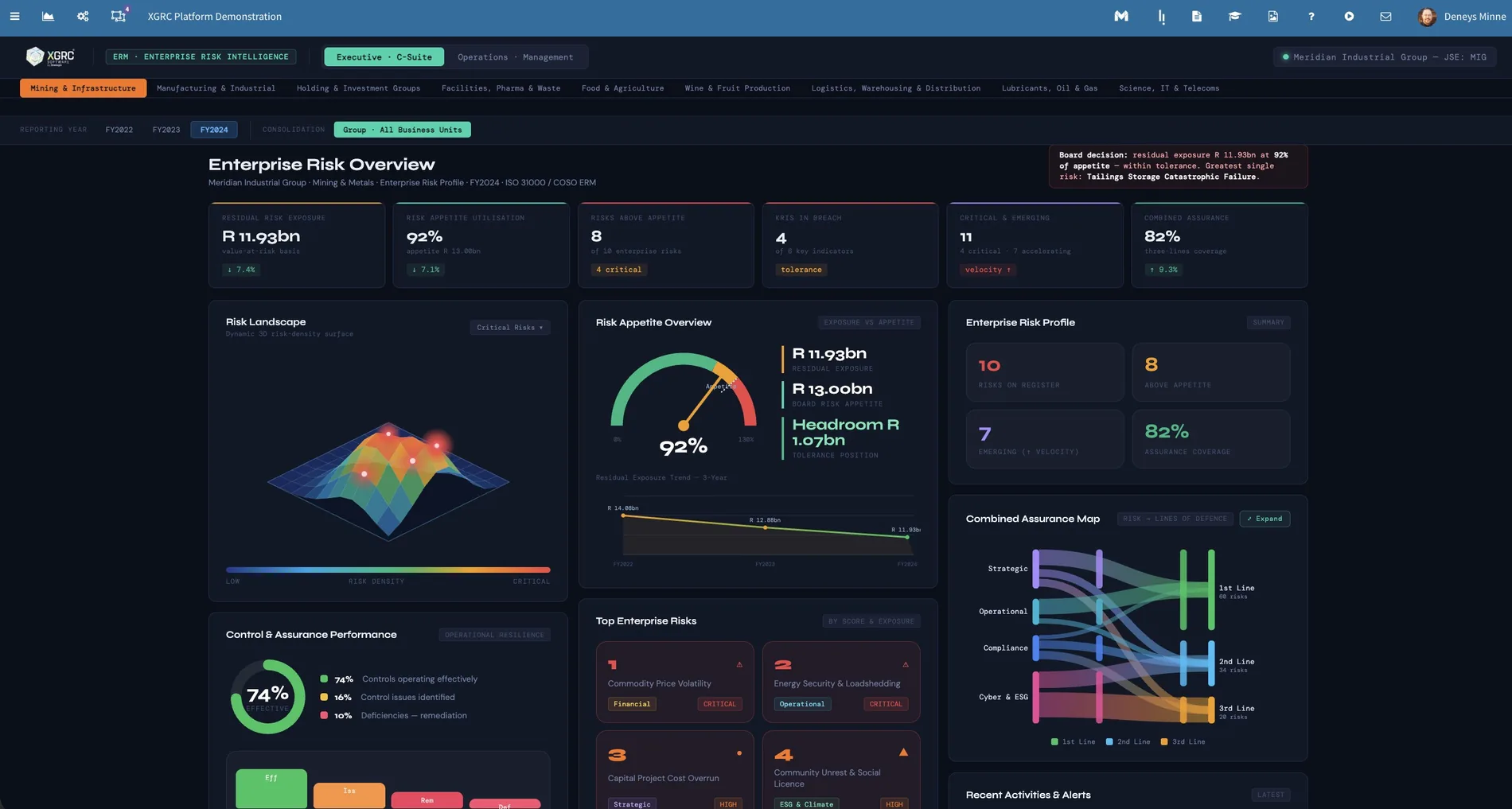Open Lubricants, Oil & Gas tab
Viewport: 1512px width, 809px height.
(x=1049, y=88)
